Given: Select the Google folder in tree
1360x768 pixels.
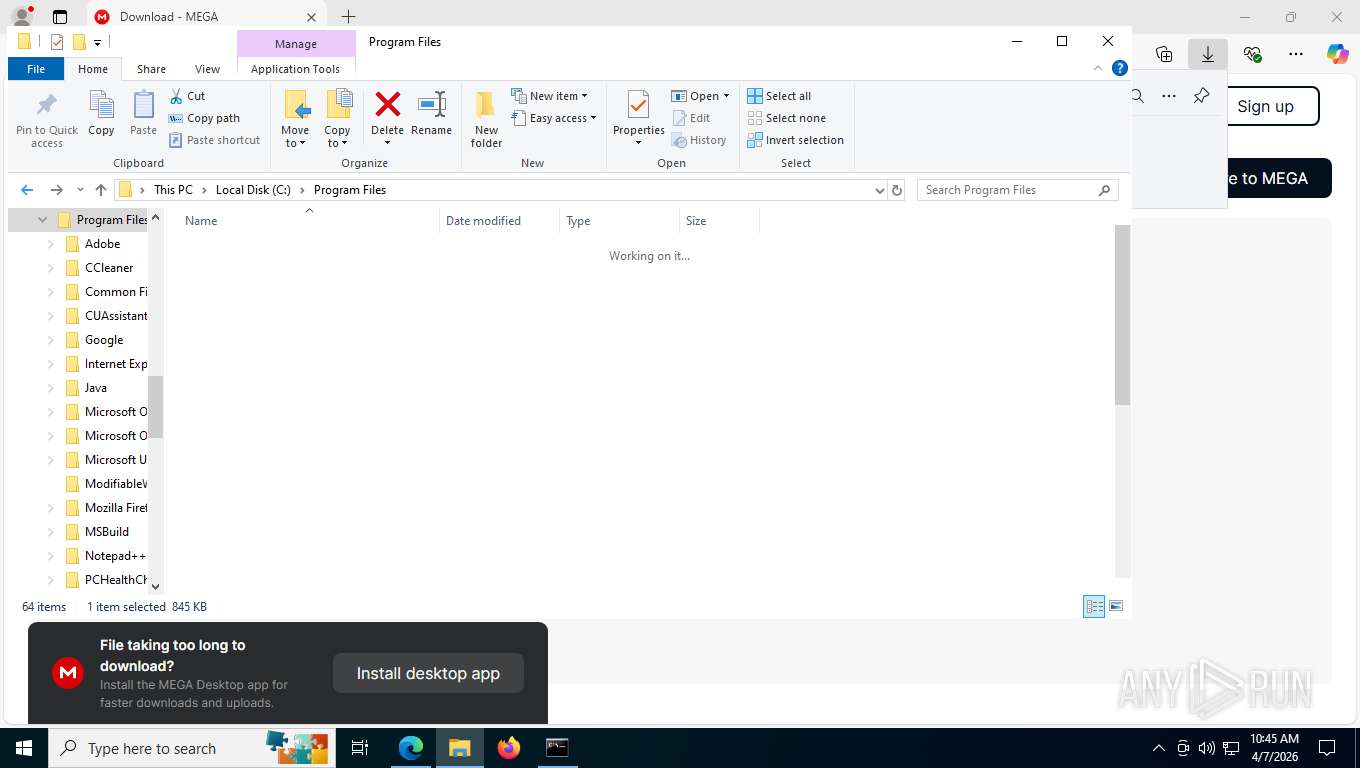Looking at the screenshot, I should (104, 340).
